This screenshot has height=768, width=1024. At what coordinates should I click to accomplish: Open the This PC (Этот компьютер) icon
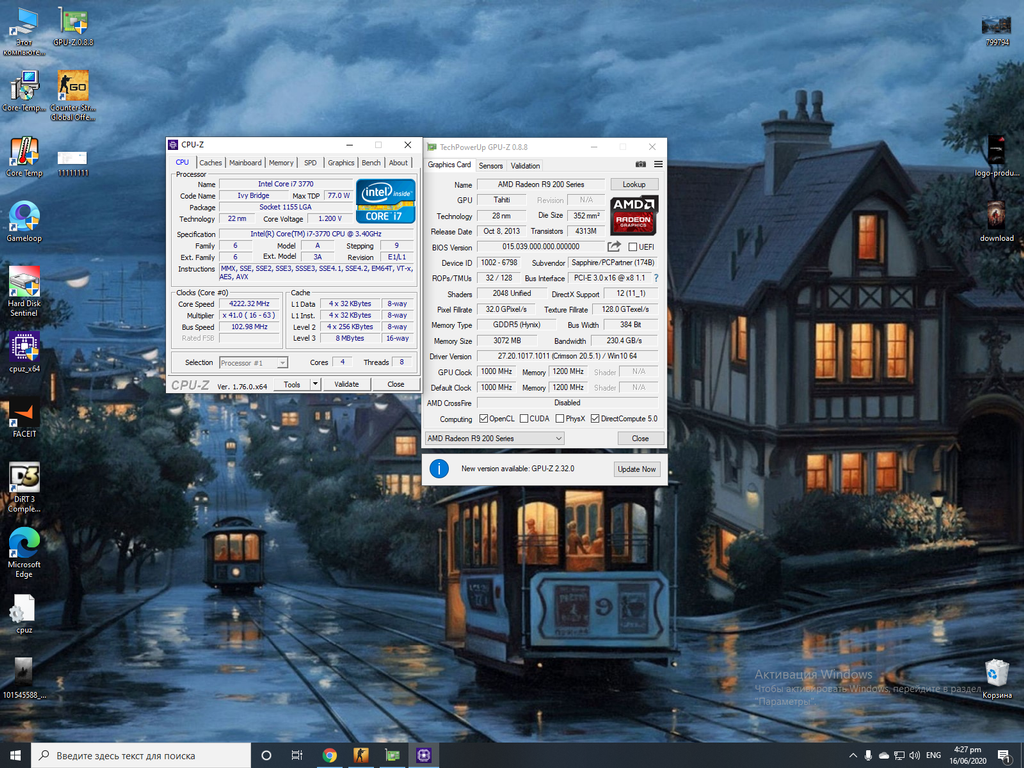click(x=24, y=30)
